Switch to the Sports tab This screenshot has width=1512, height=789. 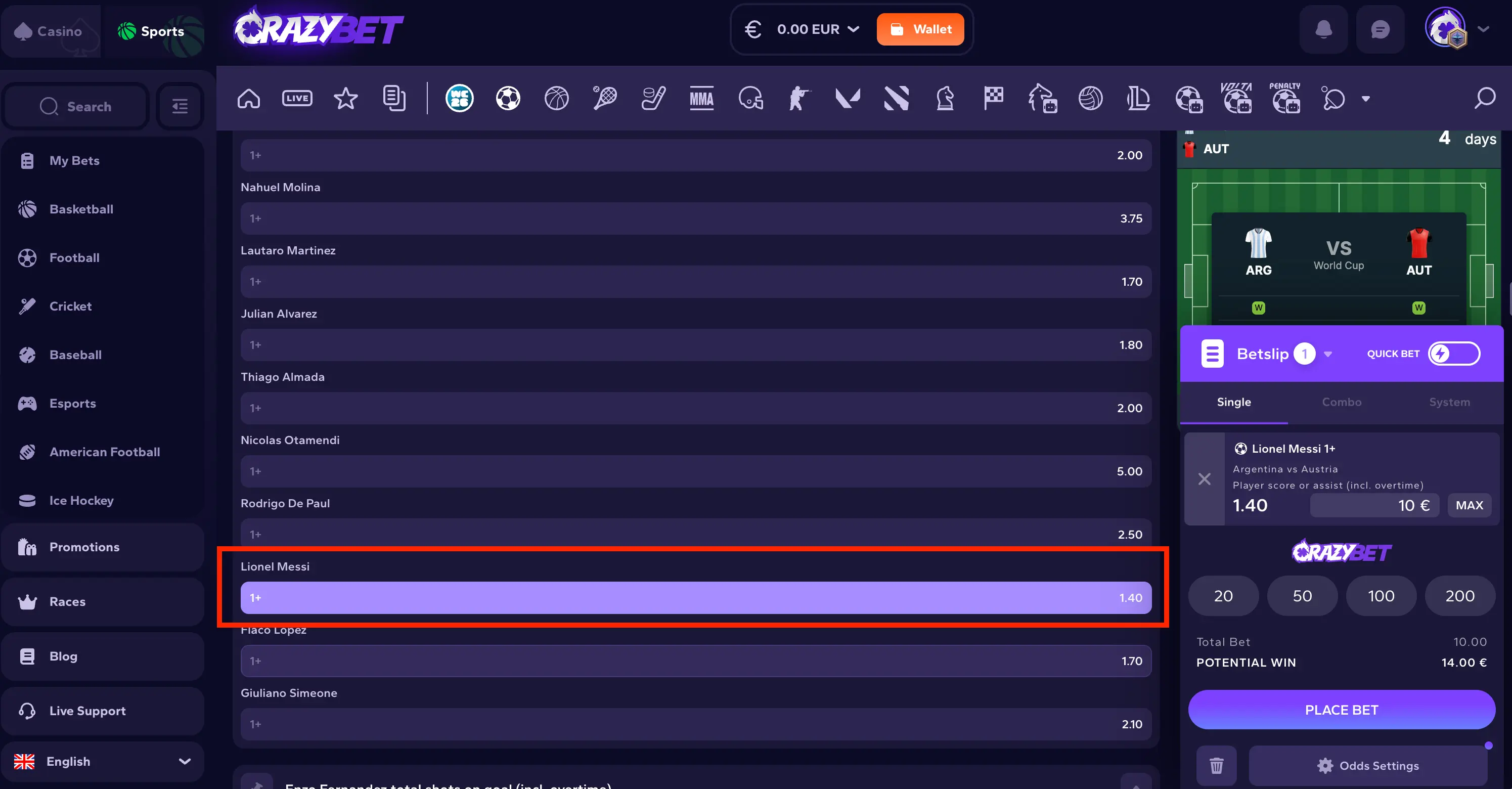click(x=154, y=31)
